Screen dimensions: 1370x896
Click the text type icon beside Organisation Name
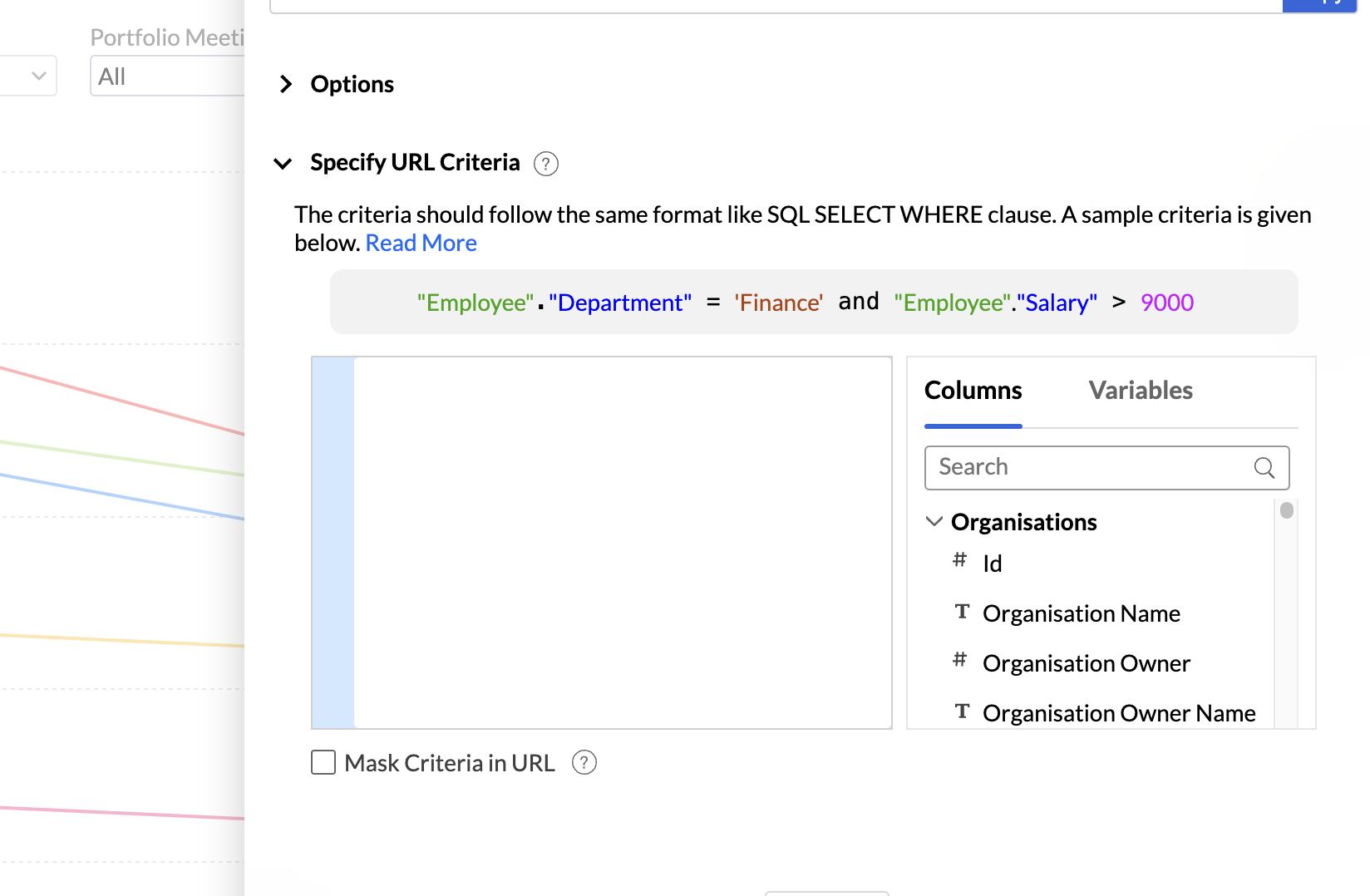click(962, 612)
